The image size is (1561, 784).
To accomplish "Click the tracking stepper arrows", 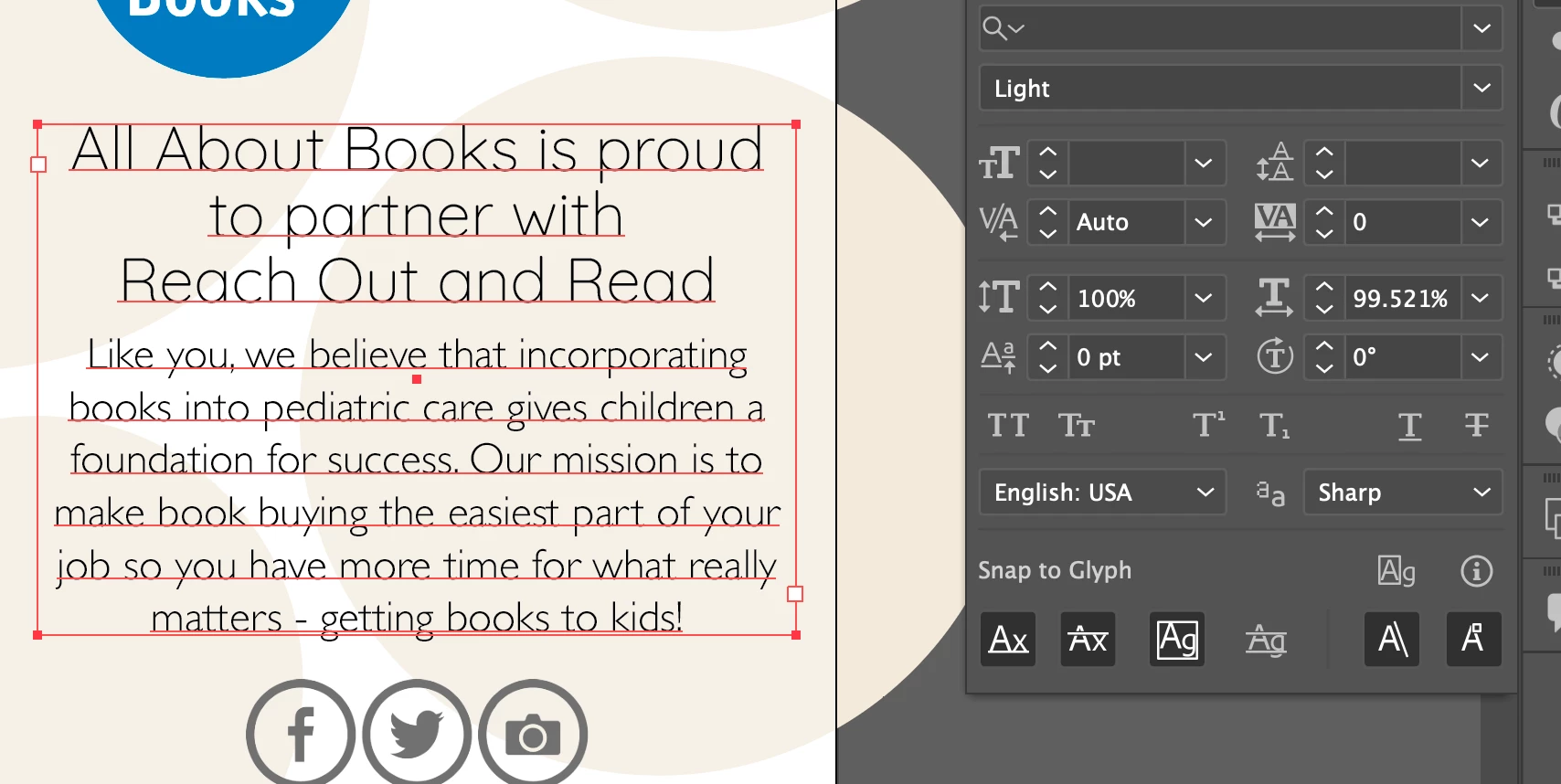I will pyautogui.click(x=1324, y=222).
